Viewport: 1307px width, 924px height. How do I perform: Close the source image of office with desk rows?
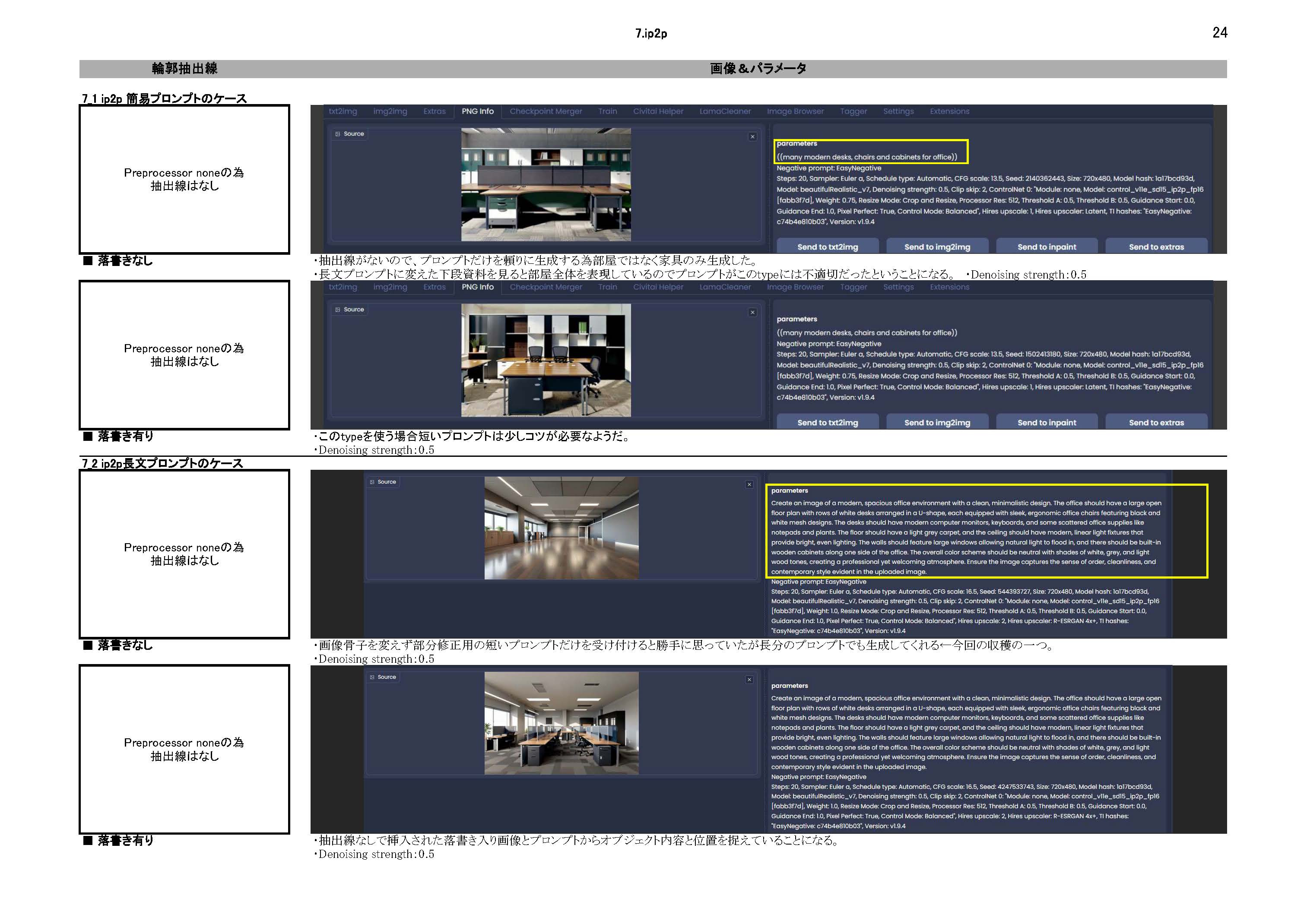(749, 680)
